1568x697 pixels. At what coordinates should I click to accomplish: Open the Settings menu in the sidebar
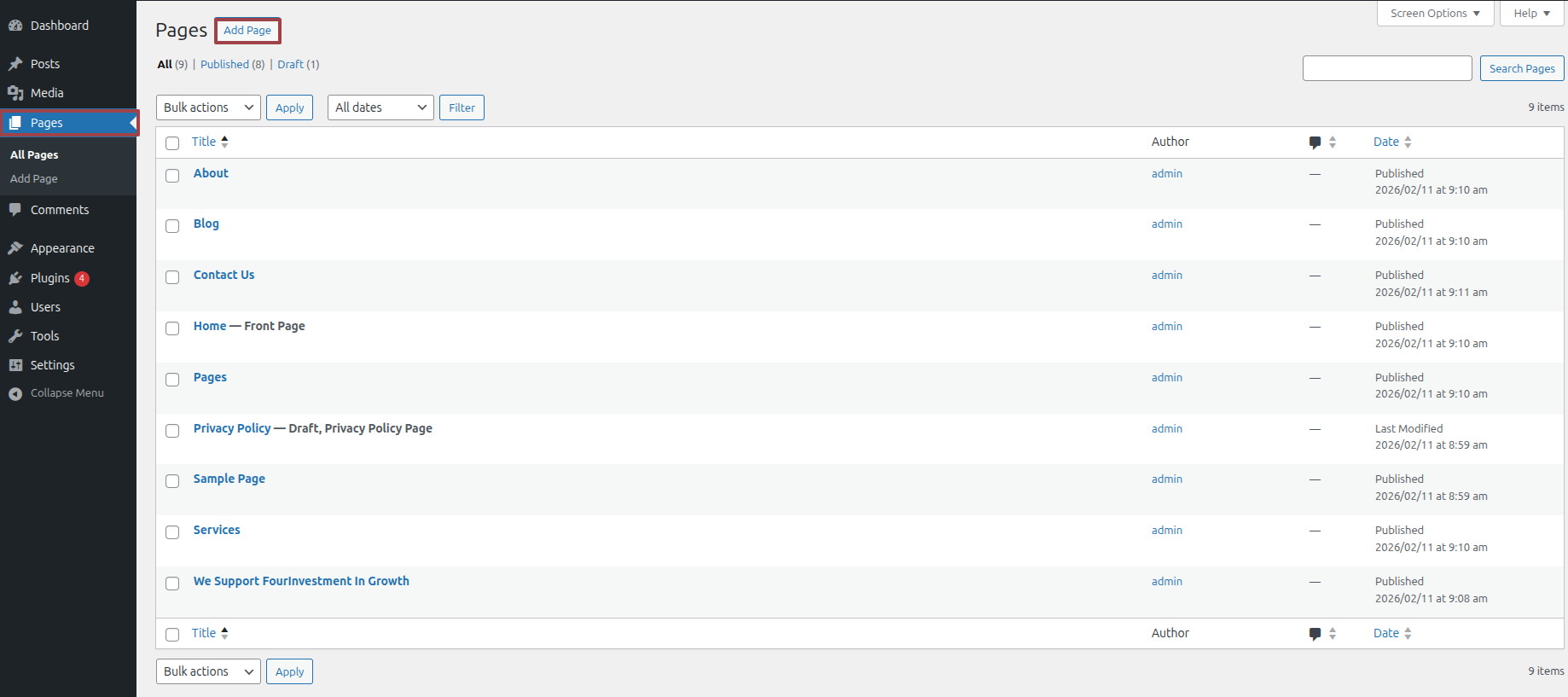click(x=52, y=365)
